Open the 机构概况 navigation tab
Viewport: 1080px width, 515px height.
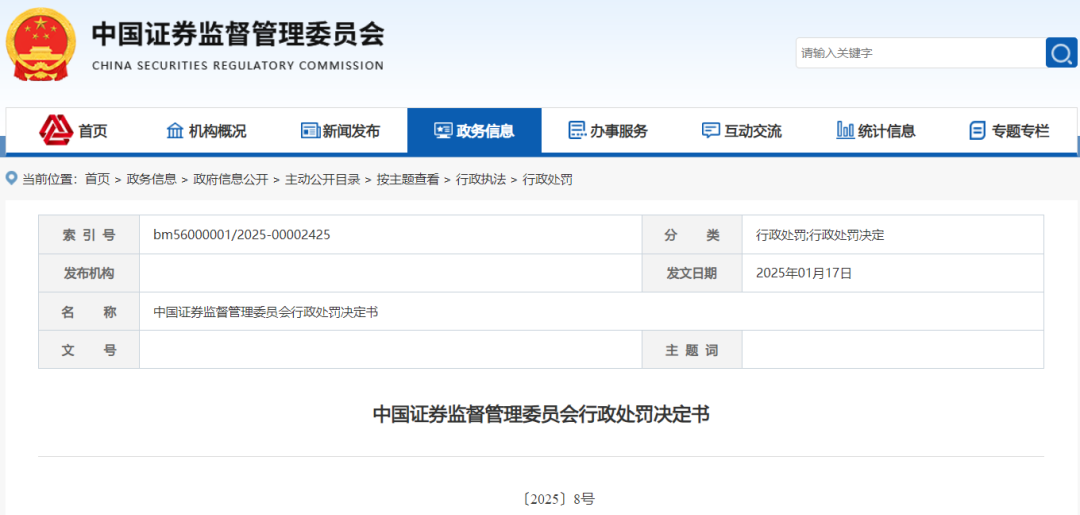click(207, 130)
